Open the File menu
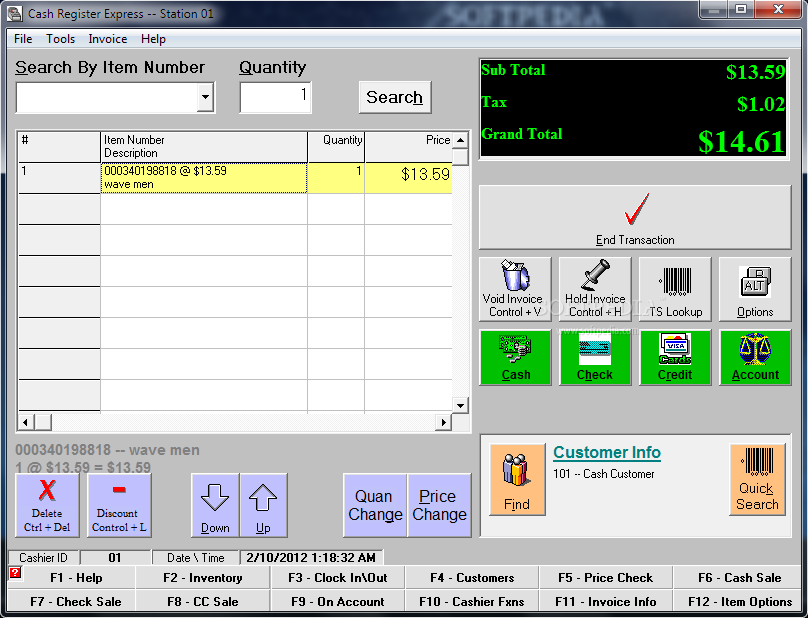 23,39
